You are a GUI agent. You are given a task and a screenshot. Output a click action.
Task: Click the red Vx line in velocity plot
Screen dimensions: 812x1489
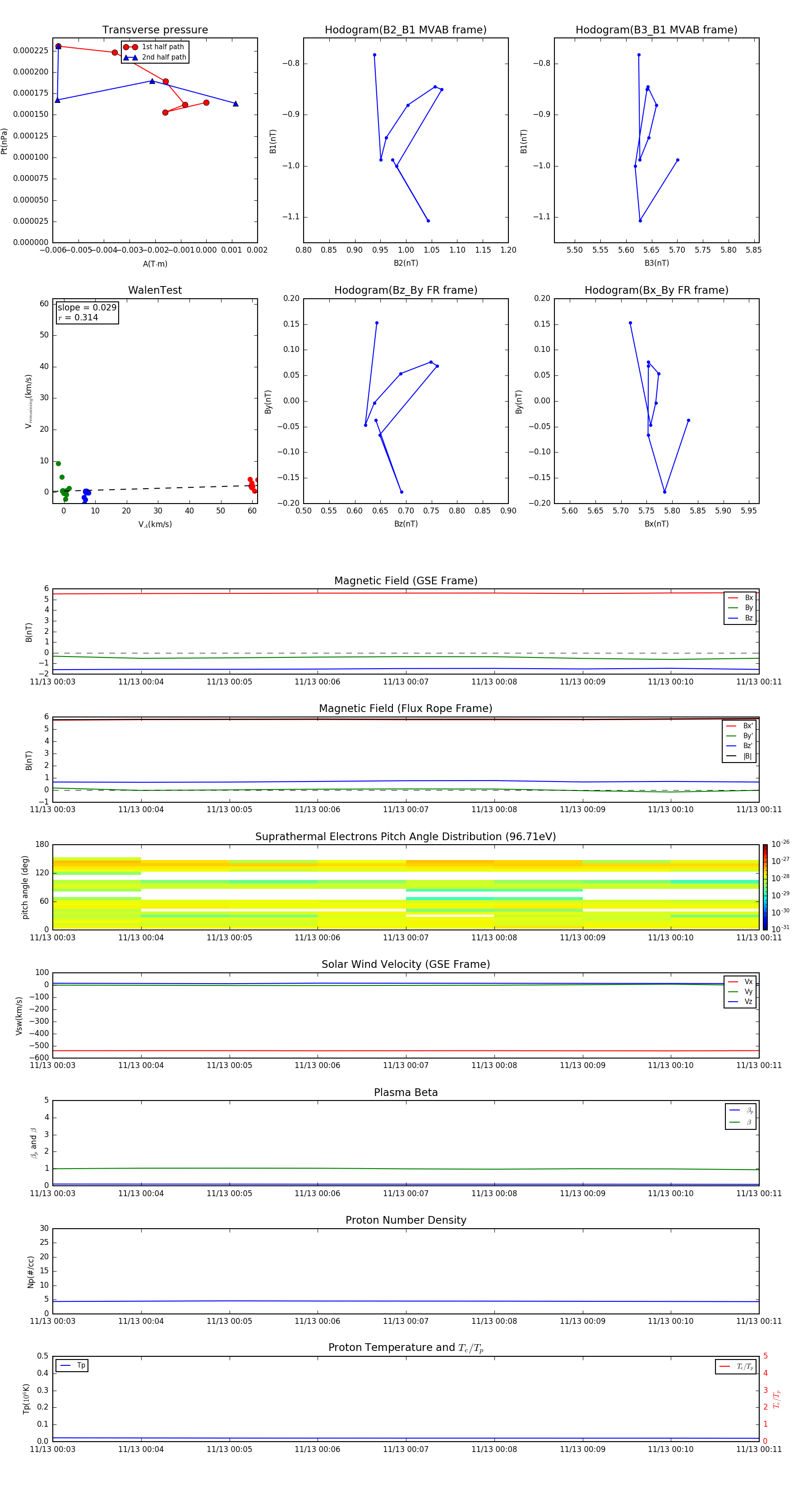tap(406, 1051)
